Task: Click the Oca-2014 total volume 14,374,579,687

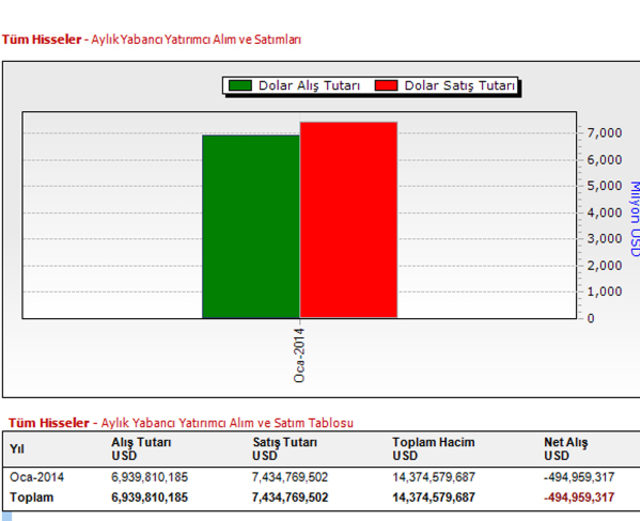Action: coord(434,477)
